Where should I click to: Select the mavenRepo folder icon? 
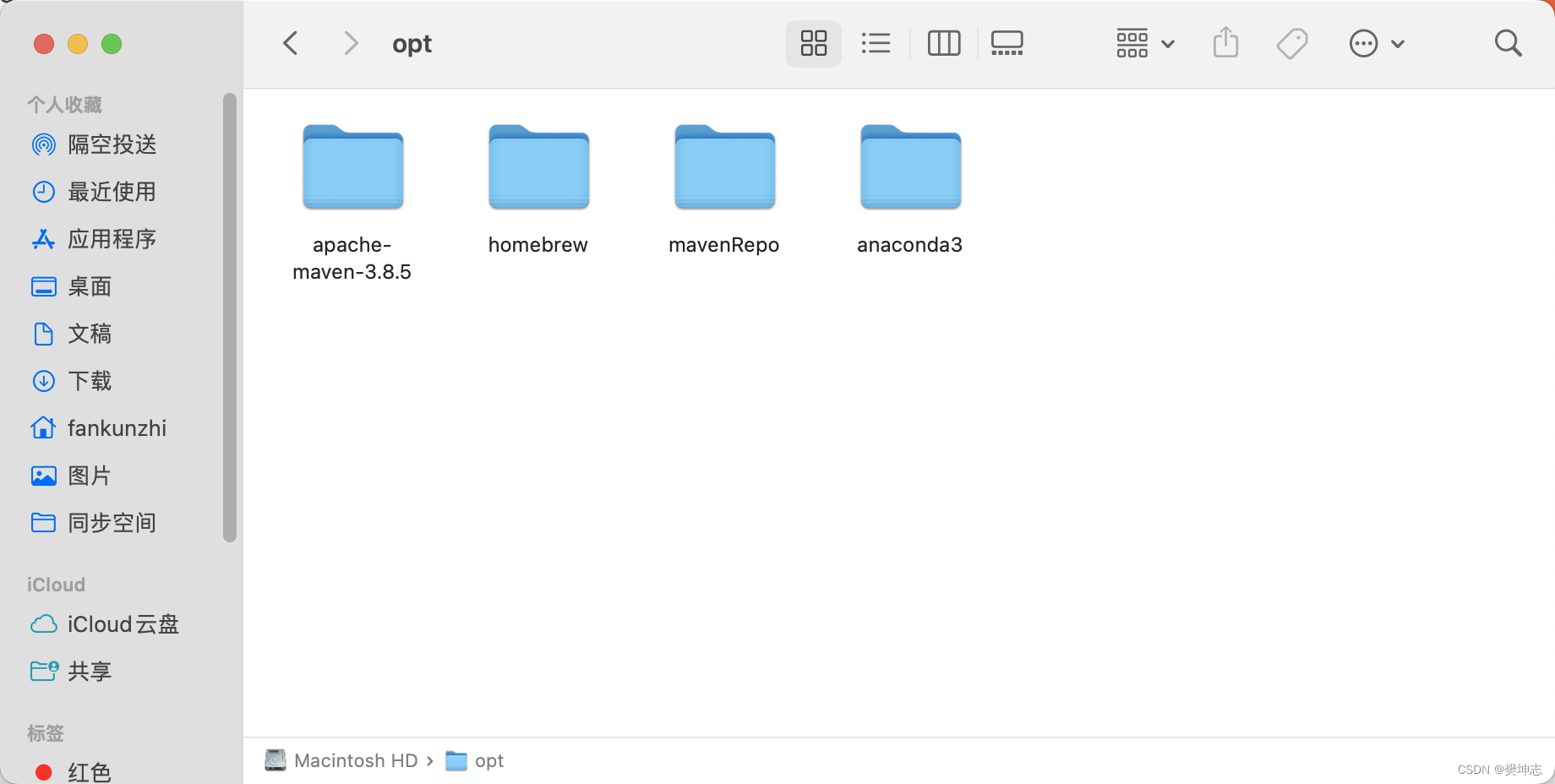[725, 167]
